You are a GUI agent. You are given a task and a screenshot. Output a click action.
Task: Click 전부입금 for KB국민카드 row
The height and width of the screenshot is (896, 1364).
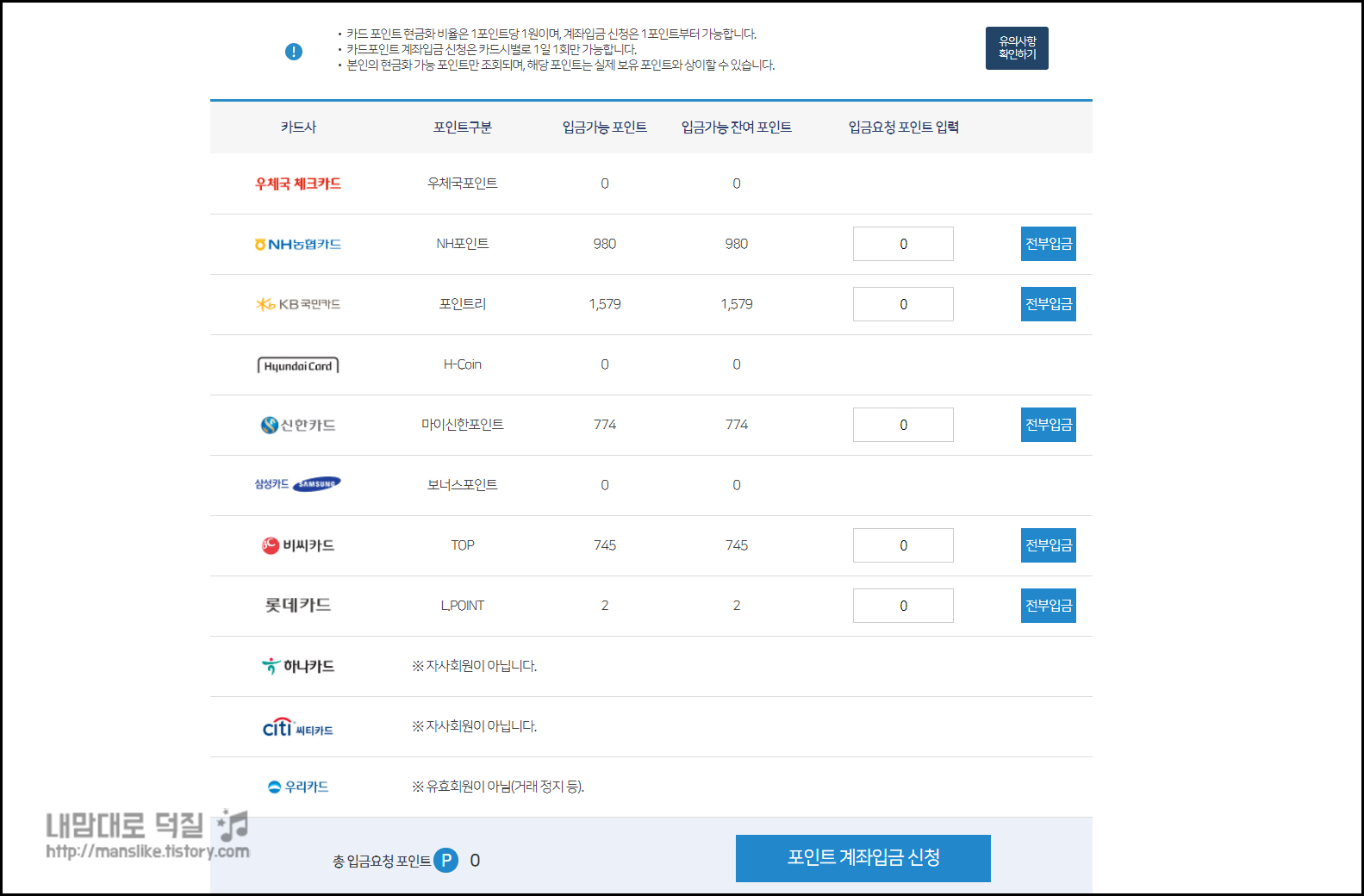1049,304
